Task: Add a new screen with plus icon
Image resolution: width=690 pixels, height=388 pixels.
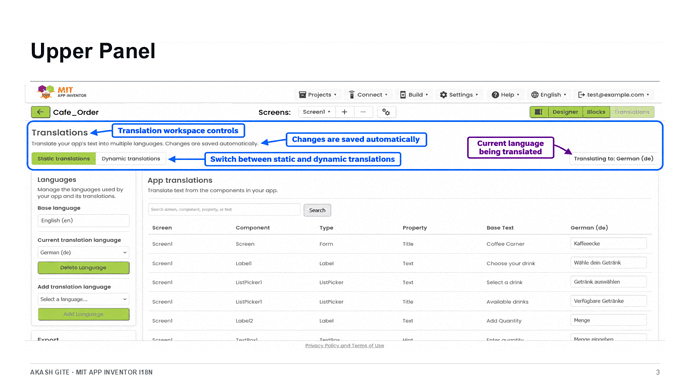Action: 345,112
